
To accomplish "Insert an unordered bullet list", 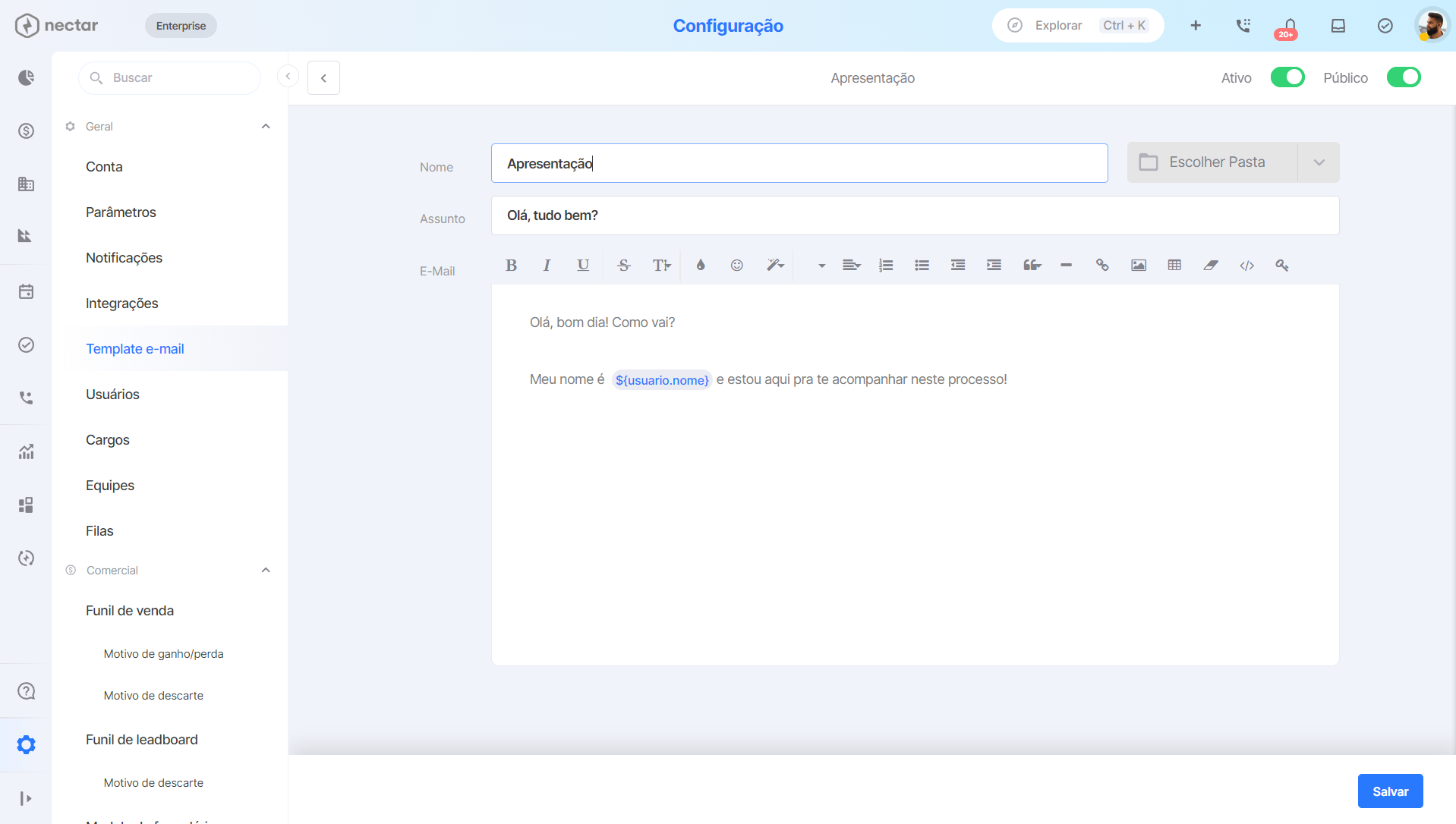I will [x=922, y=265].
